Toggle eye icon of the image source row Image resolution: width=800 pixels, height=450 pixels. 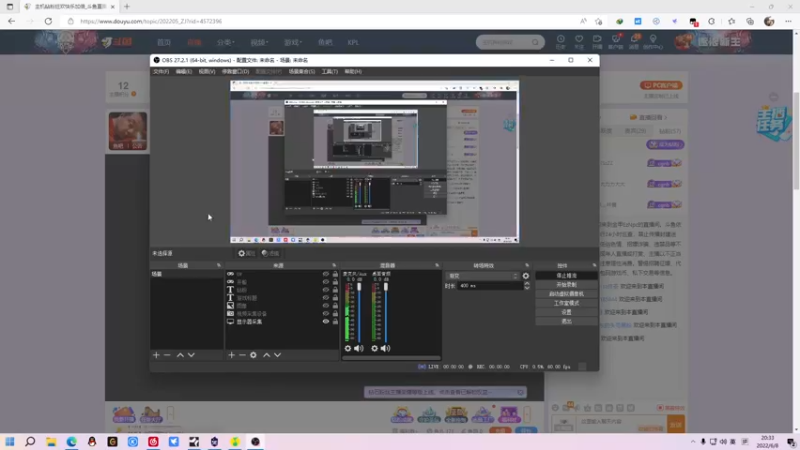click(x=326, y=306)
